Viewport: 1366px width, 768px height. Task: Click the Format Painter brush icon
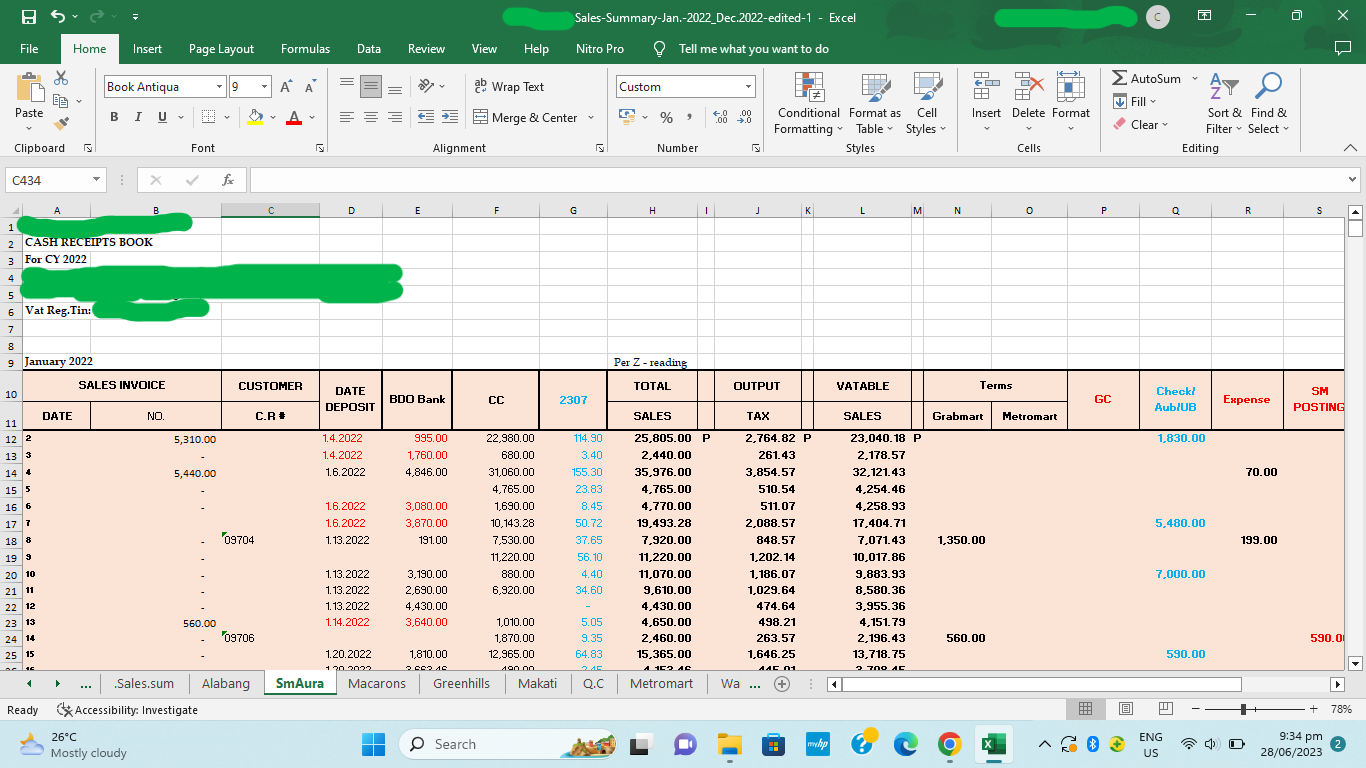61,124
